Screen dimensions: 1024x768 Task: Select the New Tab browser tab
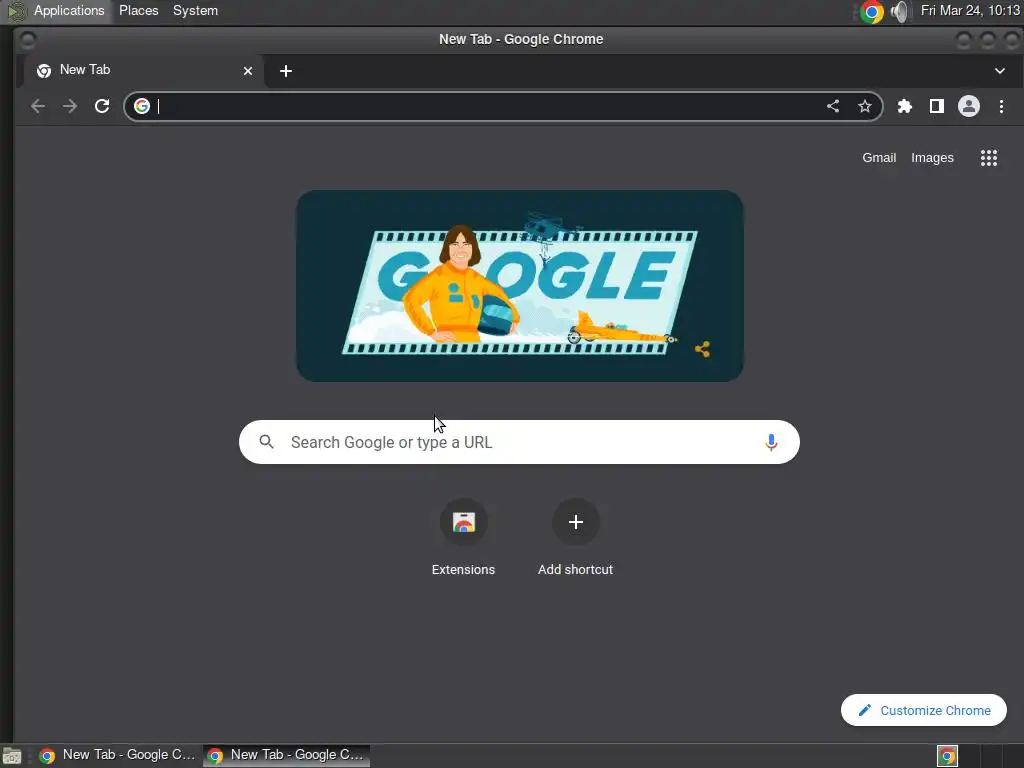click(x=144, y=71)
